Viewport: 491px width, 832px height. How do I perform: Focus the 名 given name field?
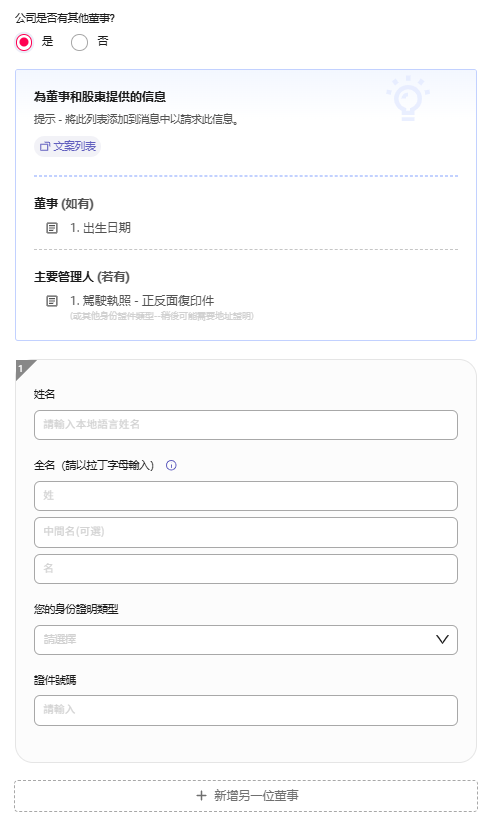click(246, 569)
